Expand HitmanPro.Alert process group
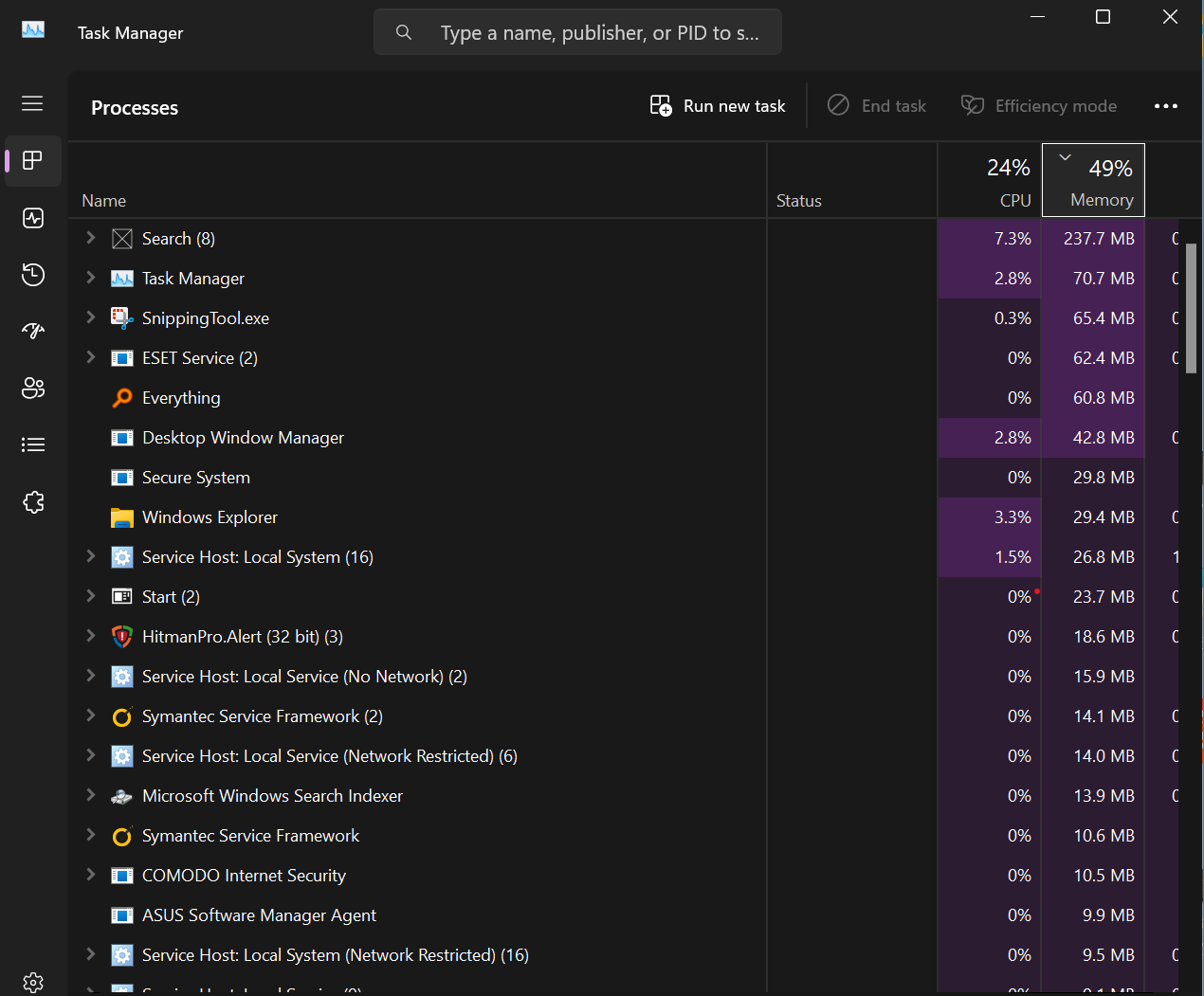Viewport: 1204px width, 996px height. click(x=91, y=636)
